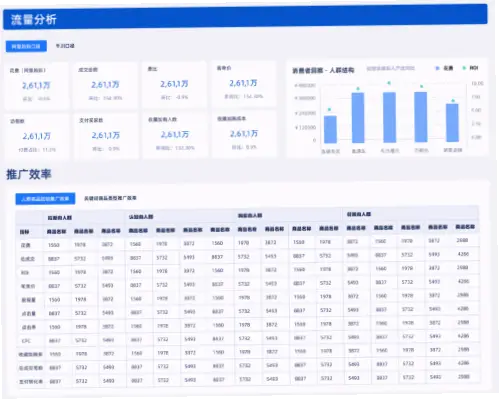The image size is (499, 399).
Task: Open the 支付买家数 metric card
Action: [106, 136]
